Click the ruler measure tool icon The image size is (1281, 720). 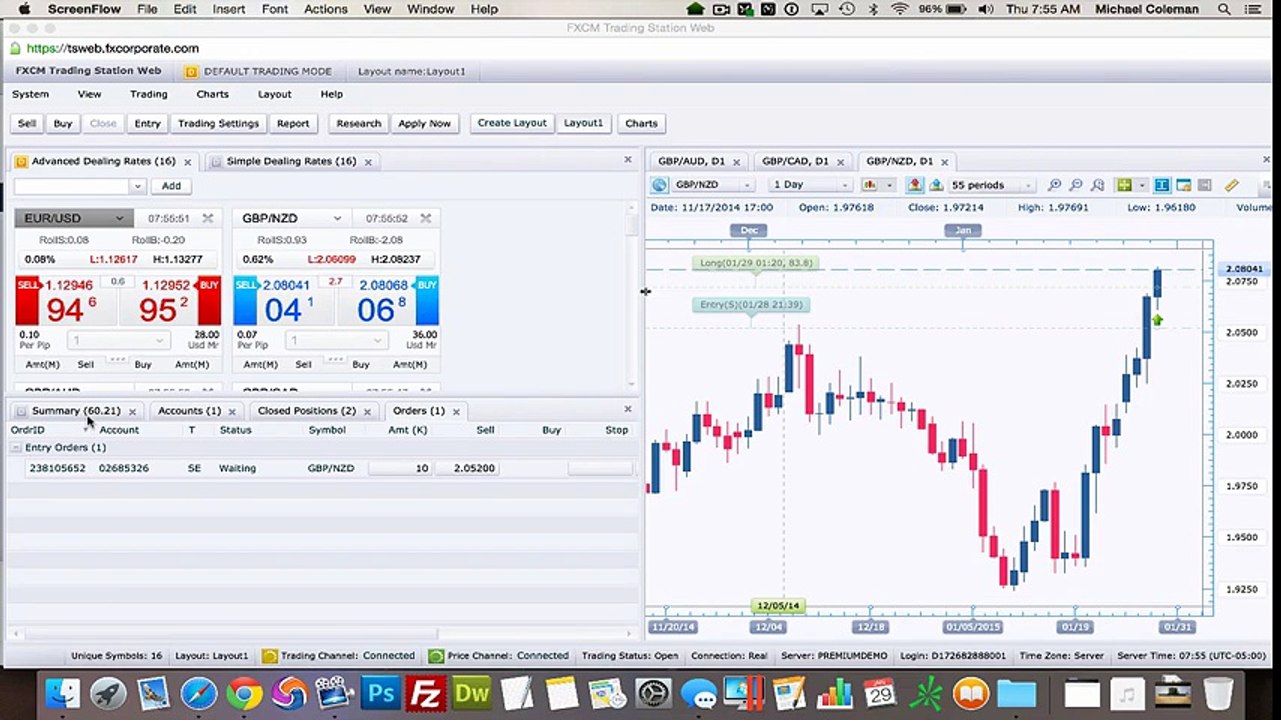coord(1232,185)
